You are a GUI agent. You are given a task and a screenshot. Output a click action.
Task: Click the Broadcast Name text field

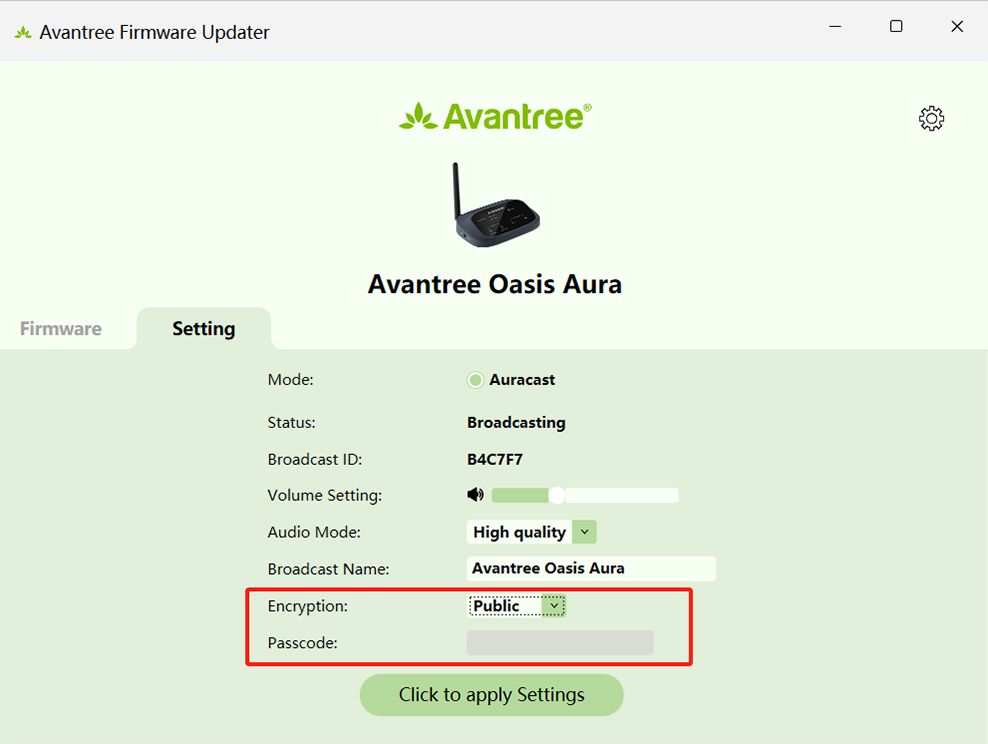point(591,568)
